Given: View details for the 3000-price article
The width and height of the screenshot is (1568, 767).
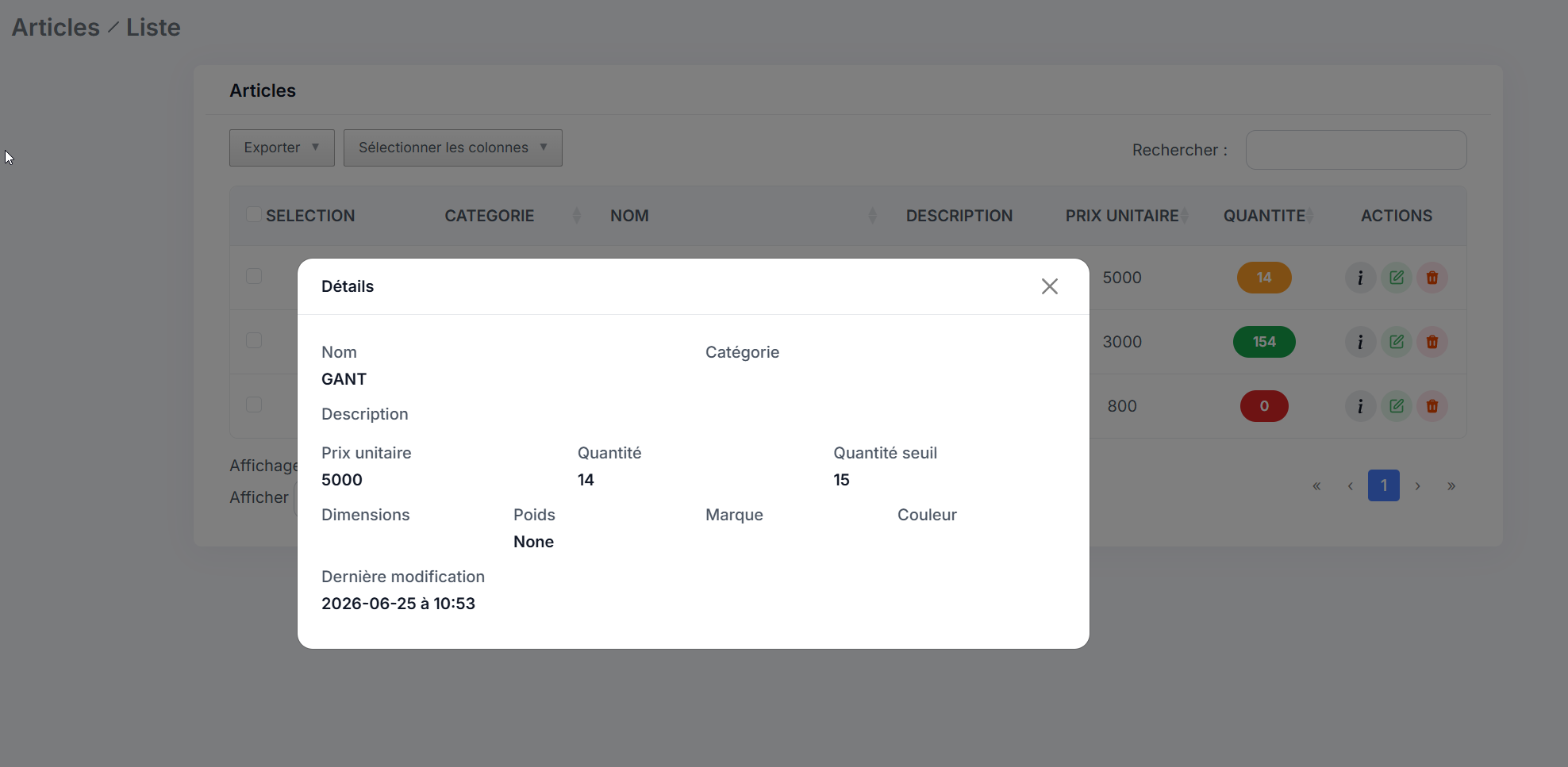Looking at the screenshot, I should (1360, 342).
